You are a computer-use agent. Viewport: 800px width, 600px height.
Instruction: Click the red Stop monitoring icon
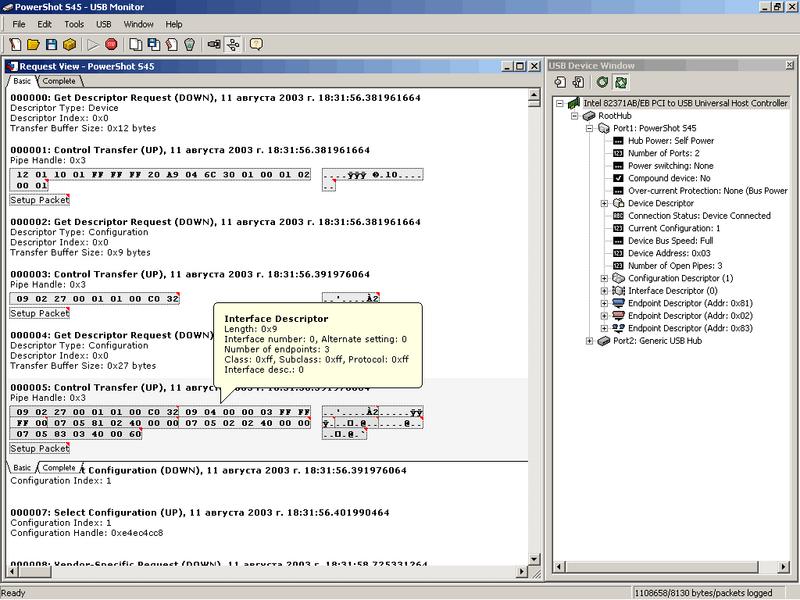[x=111, y=44]
